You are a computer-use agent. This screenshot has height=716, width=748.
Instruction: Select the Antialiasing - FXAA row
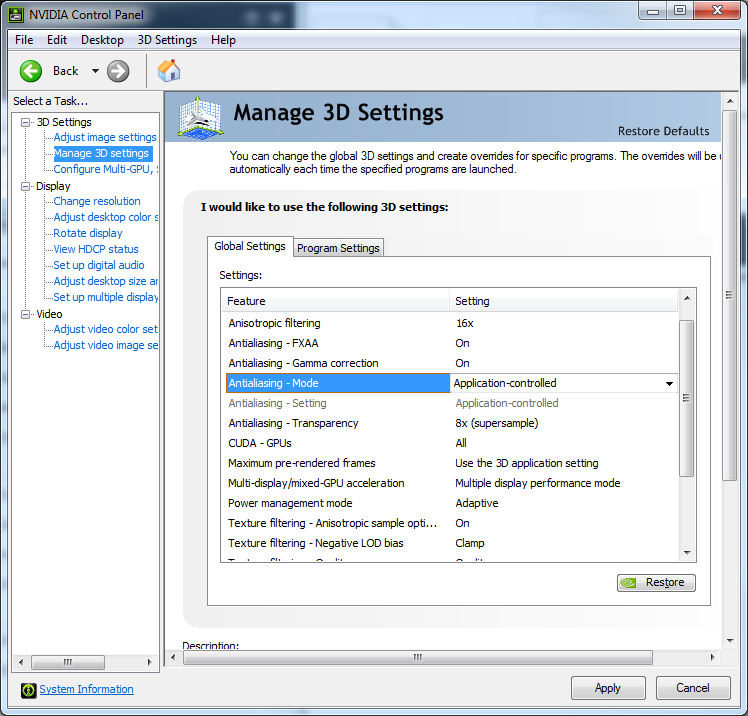(x=451, y=343)
